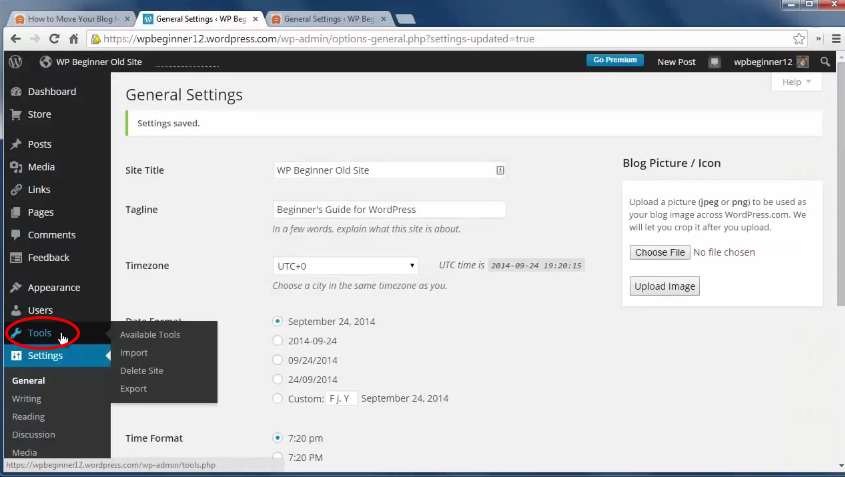Click the Links chain icon
The image size is (845, 477).
click(16, 190)
